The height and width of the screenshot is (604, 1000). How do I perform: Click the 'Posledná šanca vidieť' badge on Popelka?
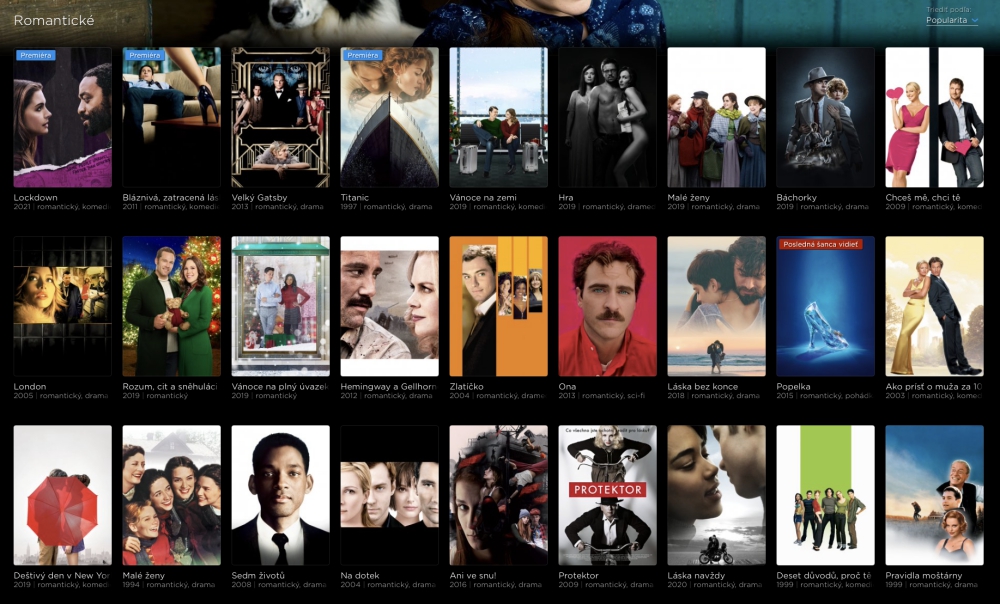pos(820,244)
